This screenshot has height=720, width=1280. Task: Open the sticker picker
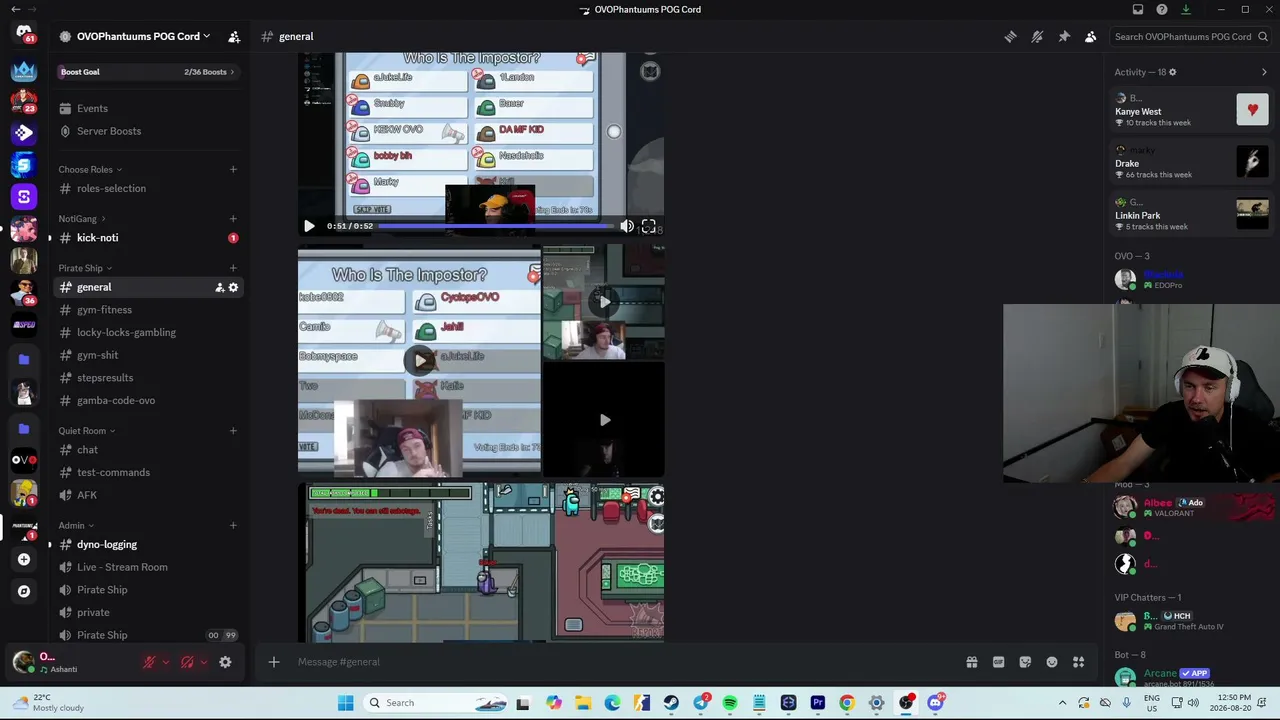click(1025, 662)
